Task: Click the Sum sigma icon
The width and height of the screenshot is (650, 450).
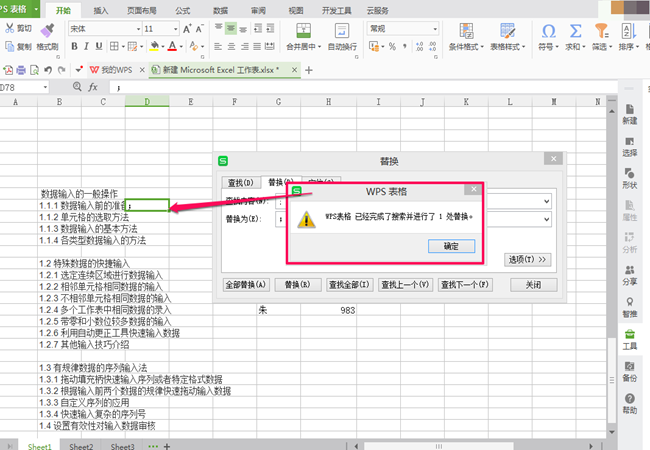Action: 575,31
